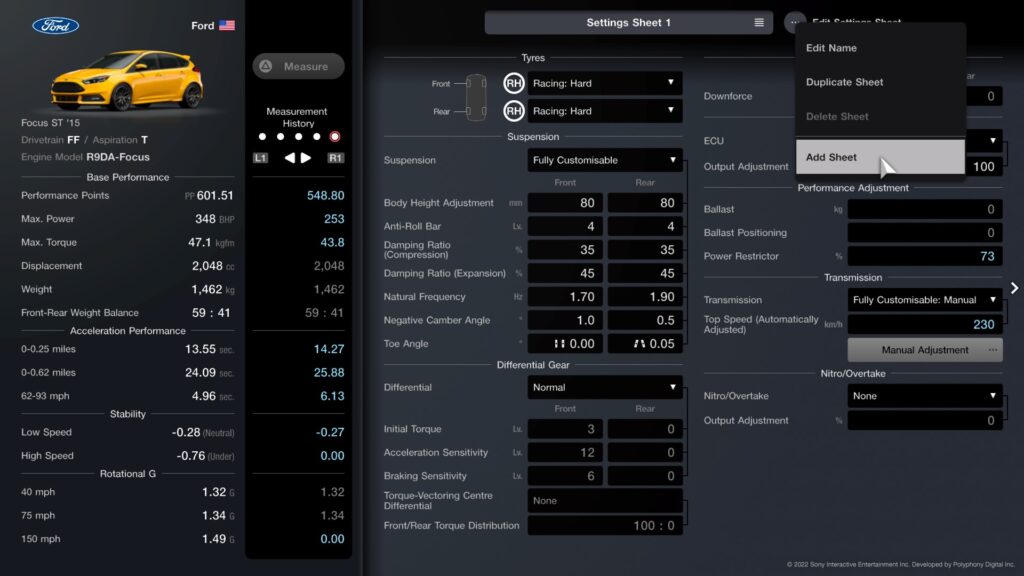Click the R1 shoulder button icon
The image size is (1024, 576).
click(x=336, y=157)
